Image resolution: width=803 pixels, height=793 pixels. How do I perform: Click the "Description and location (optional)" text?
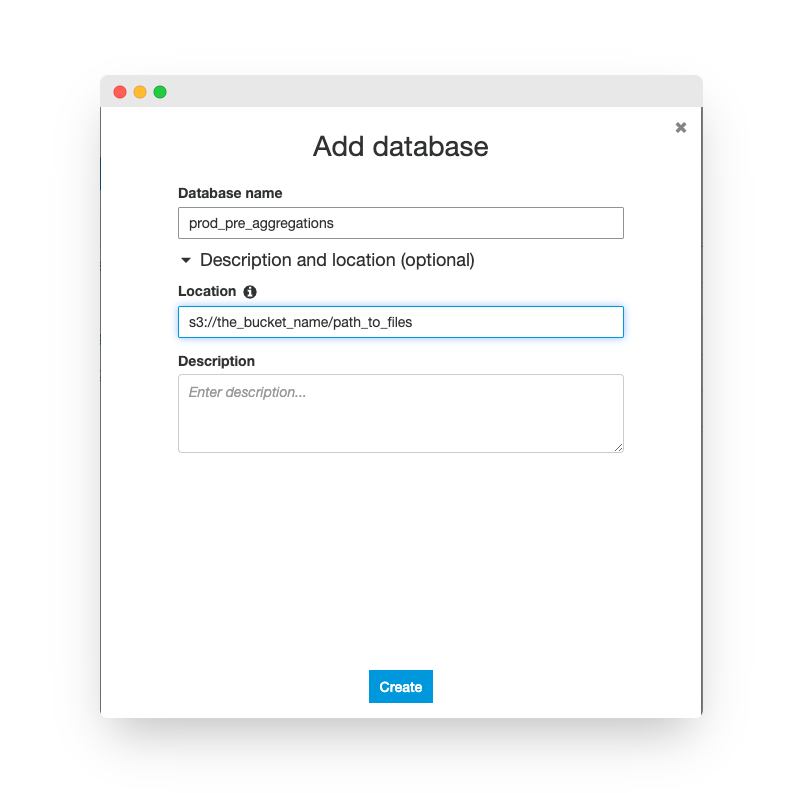tap(337, 260)
